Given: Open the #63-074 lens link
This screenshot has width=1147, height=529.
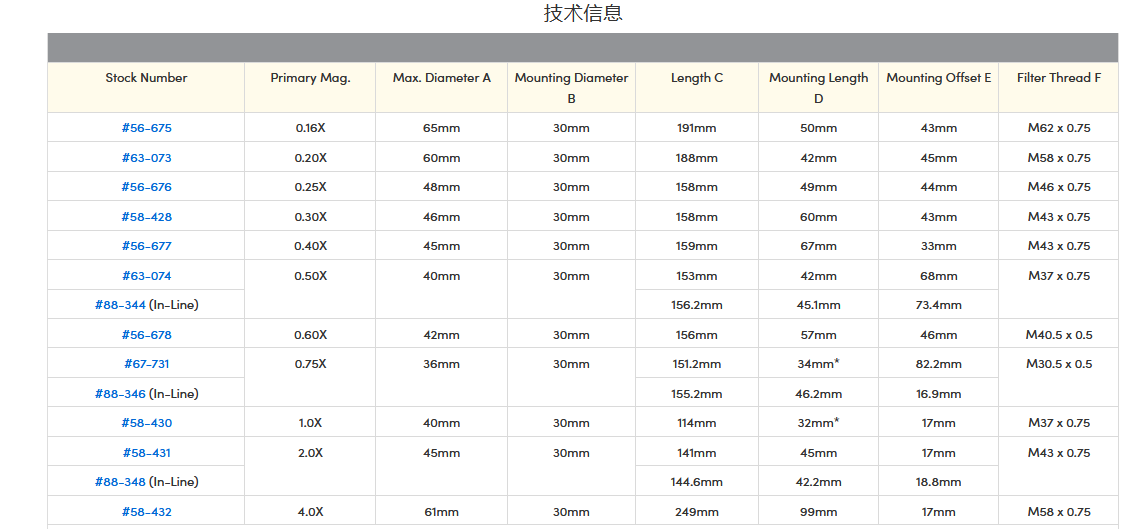Looking at the screenshot, I should coord(146,276).
